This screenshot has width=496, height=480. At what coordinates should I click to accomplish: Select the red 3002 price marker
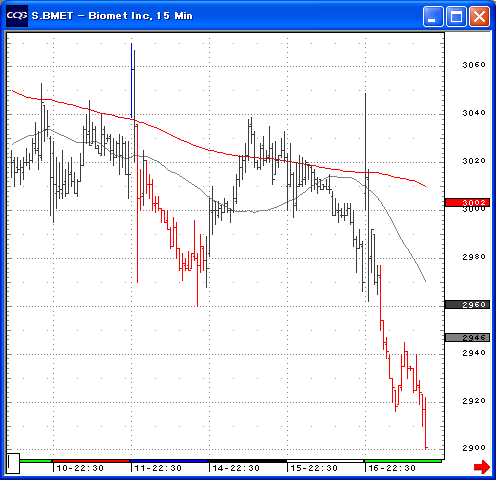[467, 202]
